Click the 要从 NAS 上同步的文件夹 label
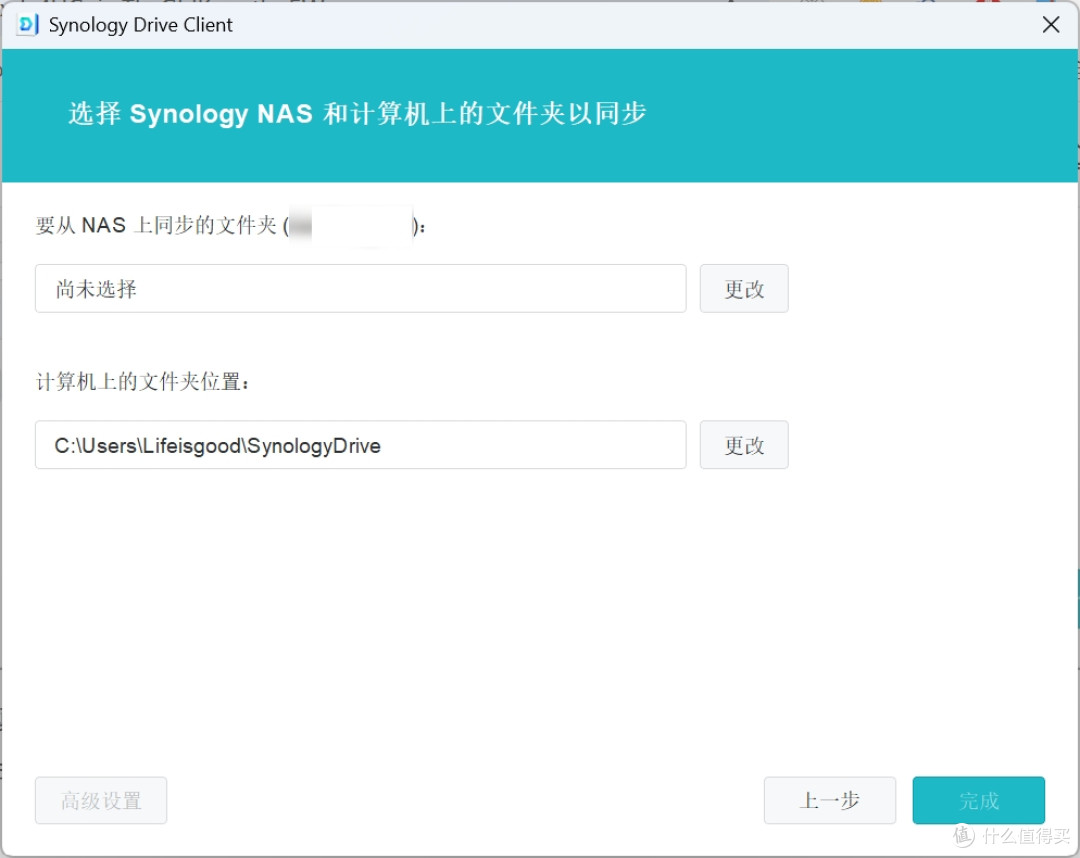Viewport: 1080px width, 858px height. tap(230, 225)
